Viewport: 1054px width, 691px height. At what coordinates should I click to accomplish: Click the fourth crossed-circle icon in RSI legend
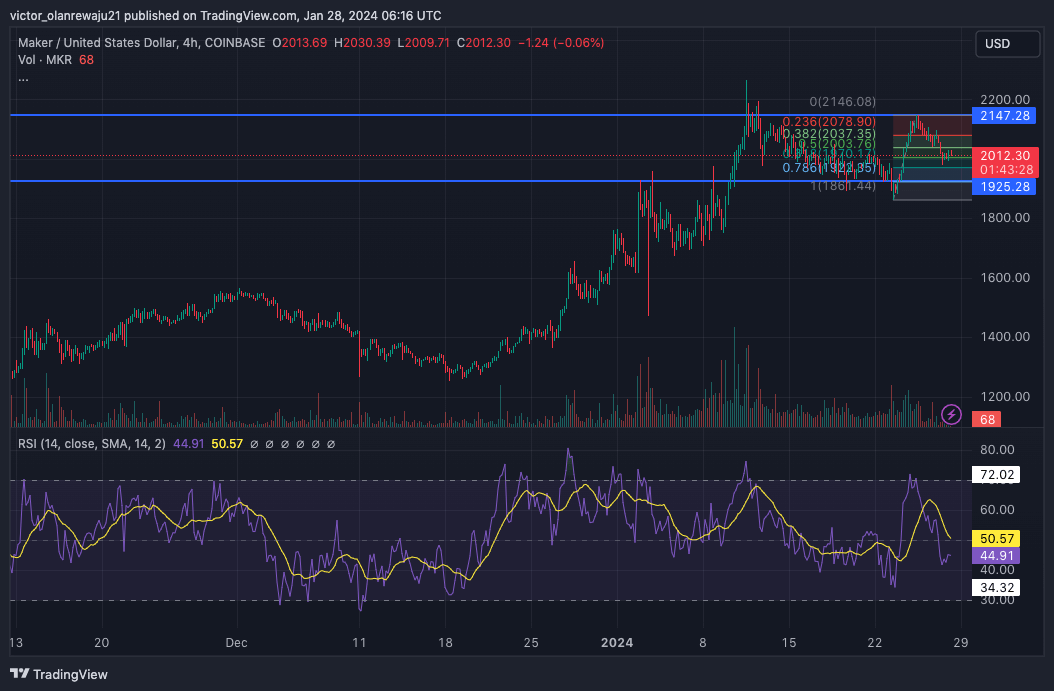pyautogui.click(x=300, y=444)
